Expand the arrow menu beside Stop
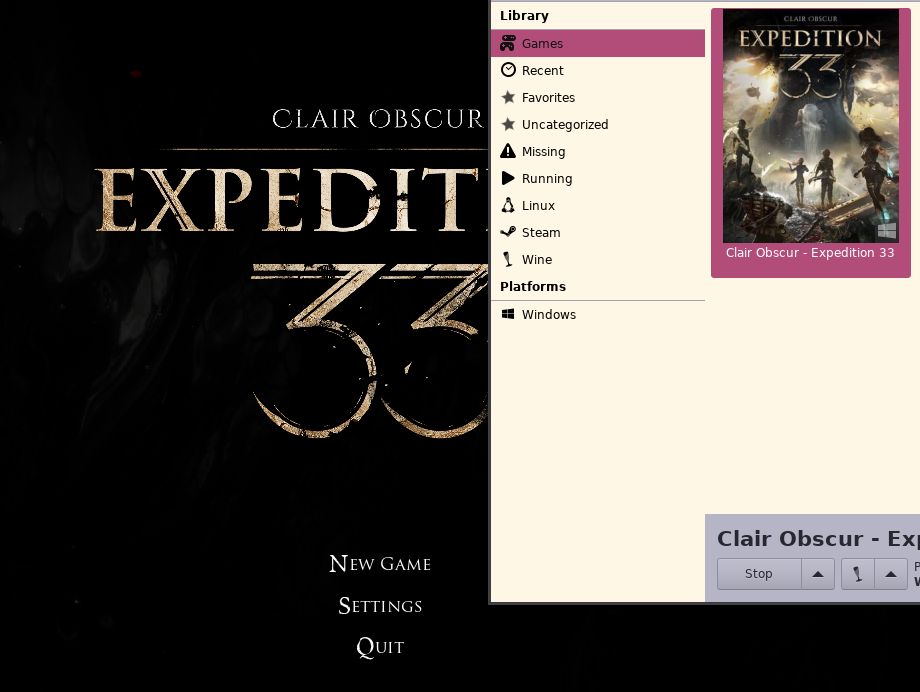The height and width of the screenshot is (692, 920). tap(818, 574)
